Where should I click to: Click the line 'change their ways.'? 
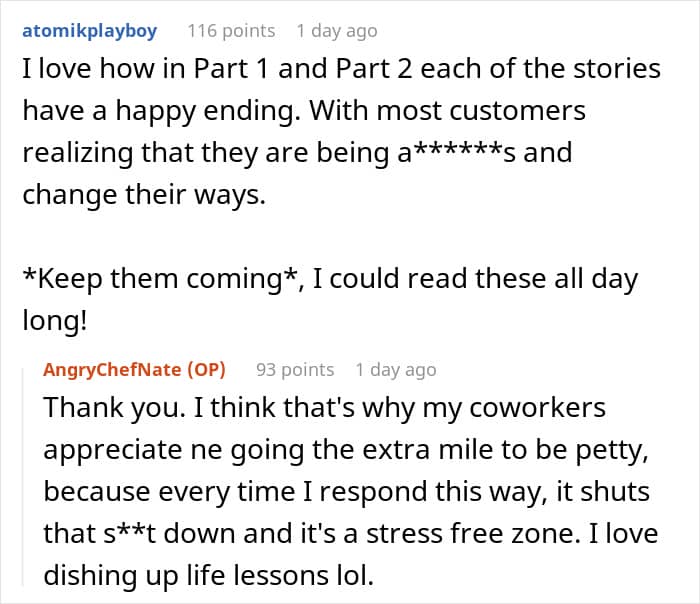[x=144, y=195]
